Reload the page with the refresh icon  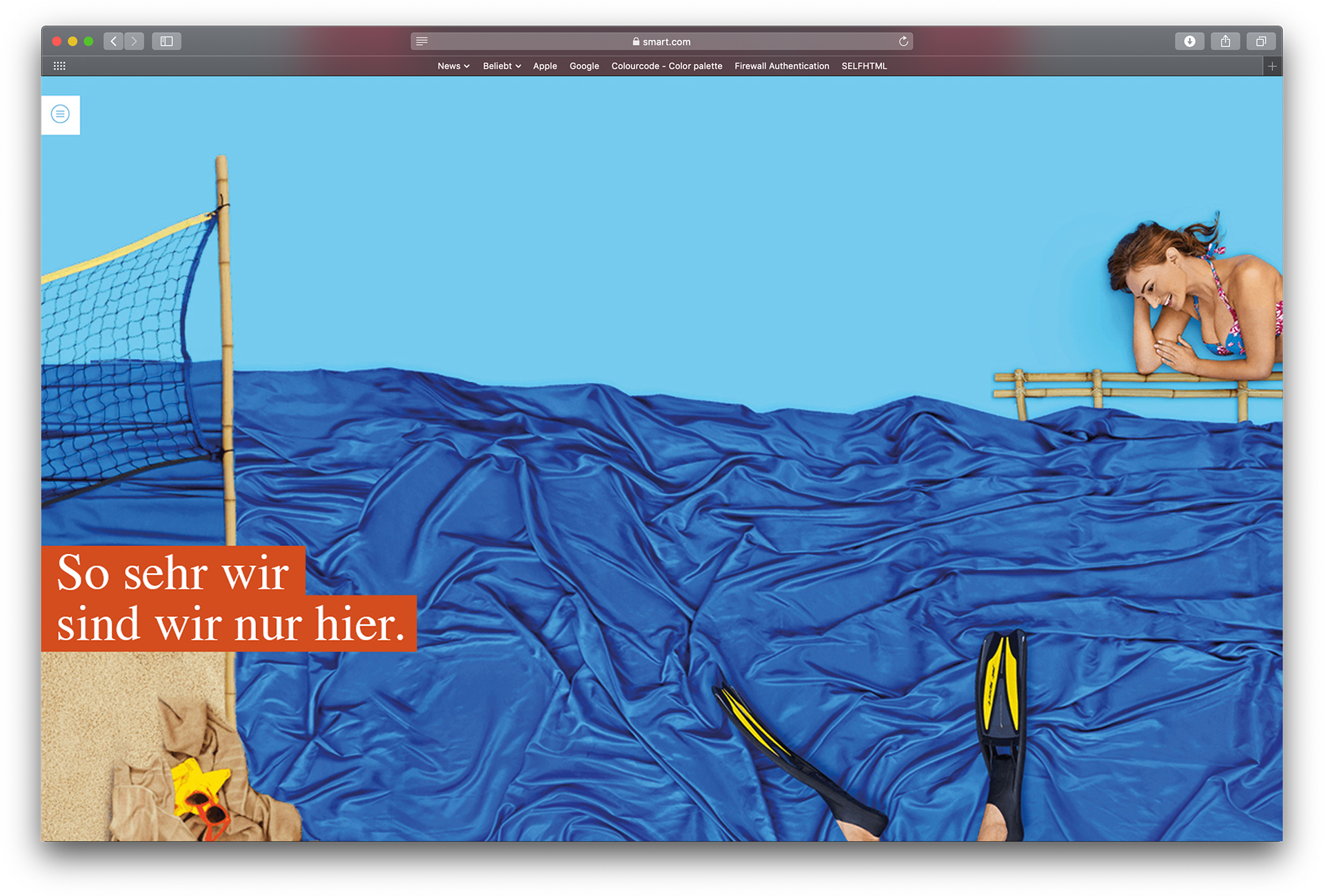(903, 41)
